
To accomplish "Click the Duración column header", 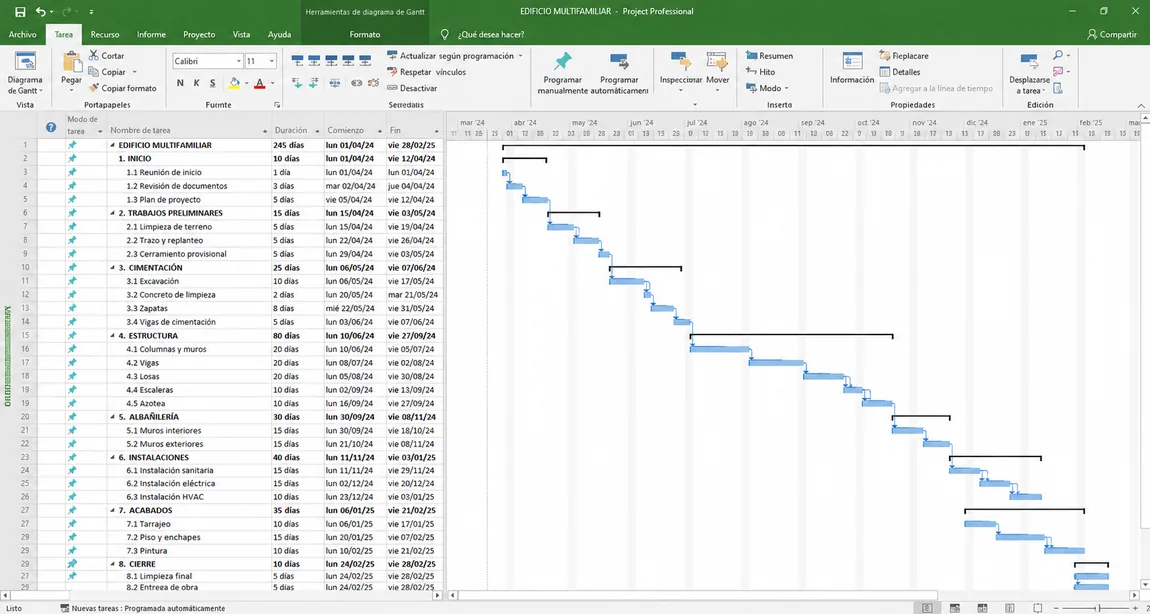I will click(298, 128).
